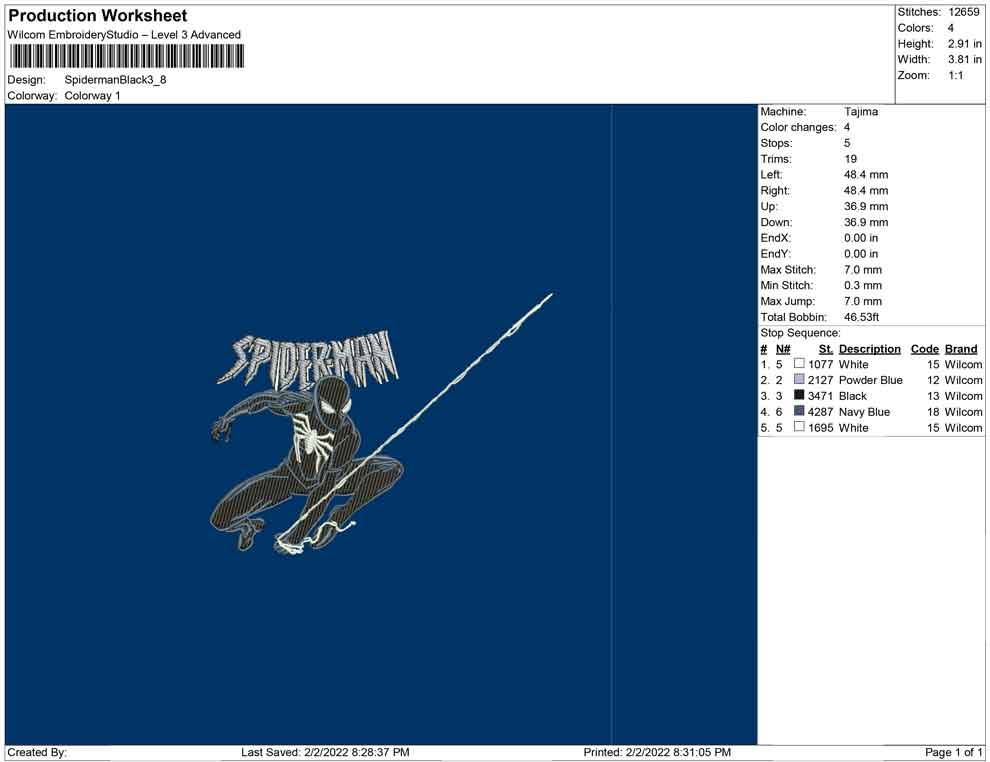The width and height of the screenshot is (990, 762).
Task: Click the 'Stop Sequence:' heading
Action: click(x=801, y=333)
